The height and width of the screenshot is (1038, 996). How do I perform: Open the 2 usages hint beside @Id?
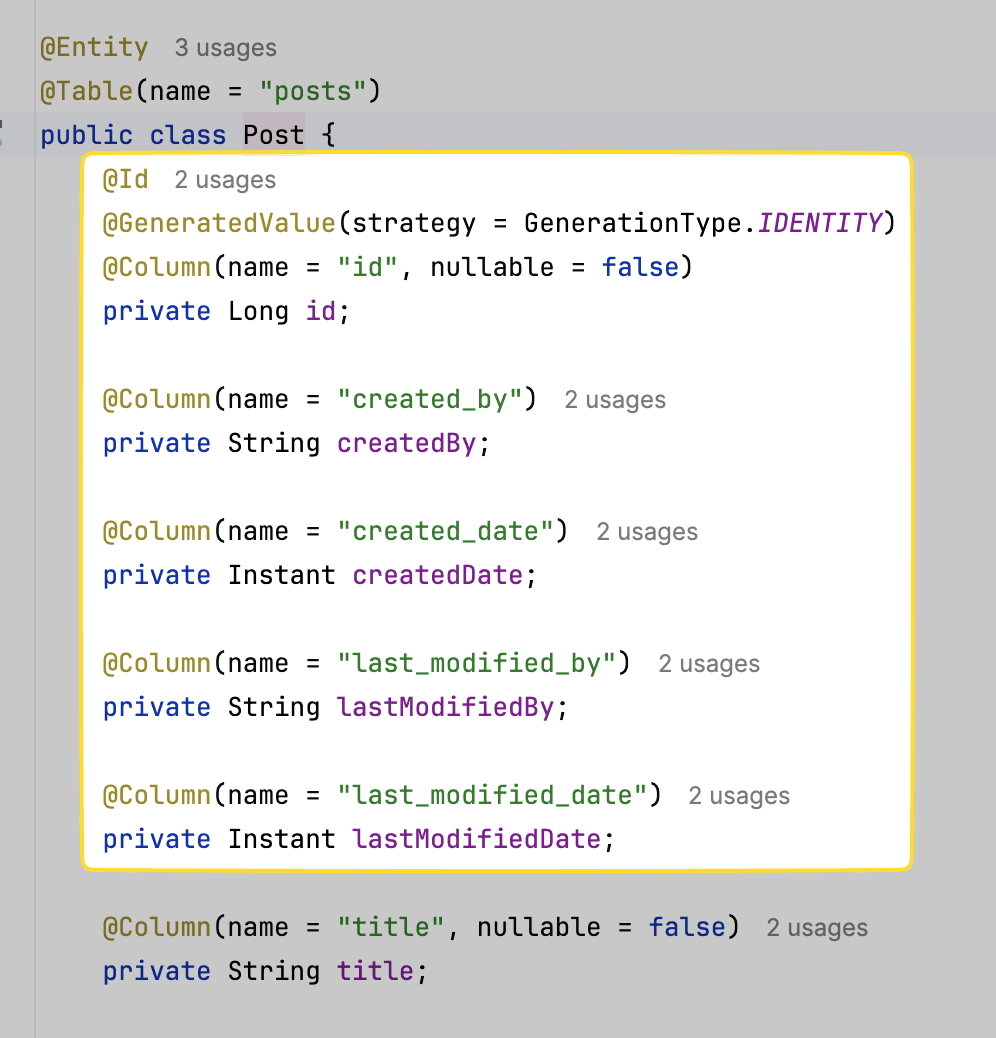click(225, 179)
